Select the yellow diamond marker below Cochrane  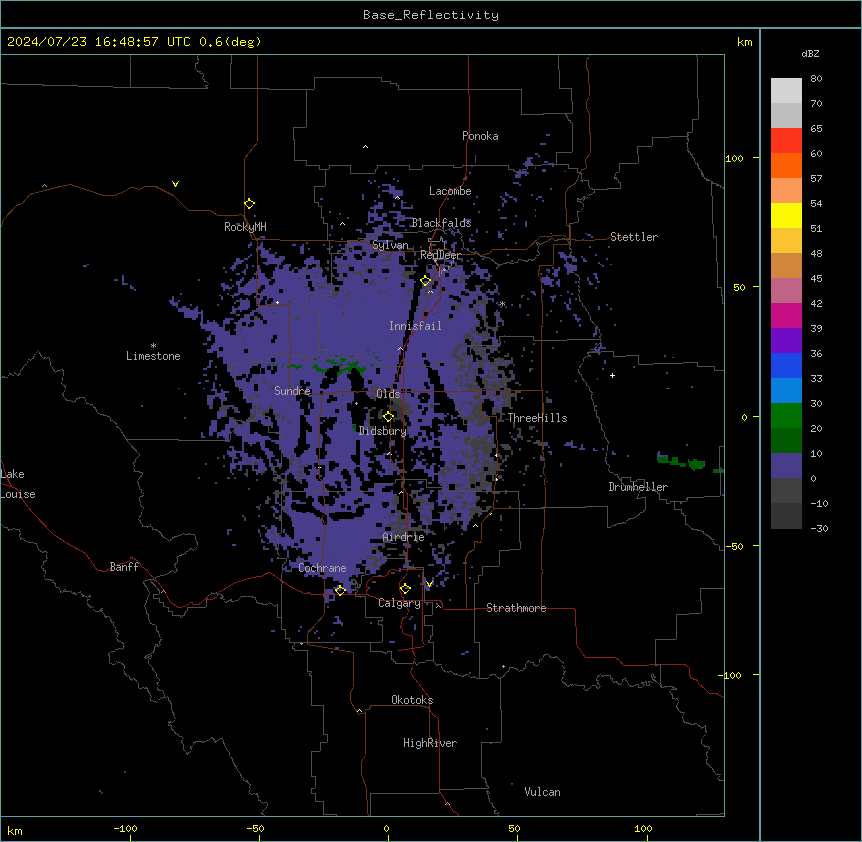pyautogui.click(x=340, y=591)
